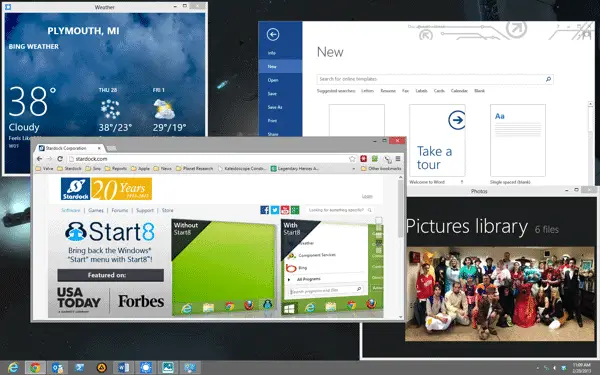Bookmark the page with the star icon
Screen dimensions: 600x375
pyautogui.click(x=352, y=159)
